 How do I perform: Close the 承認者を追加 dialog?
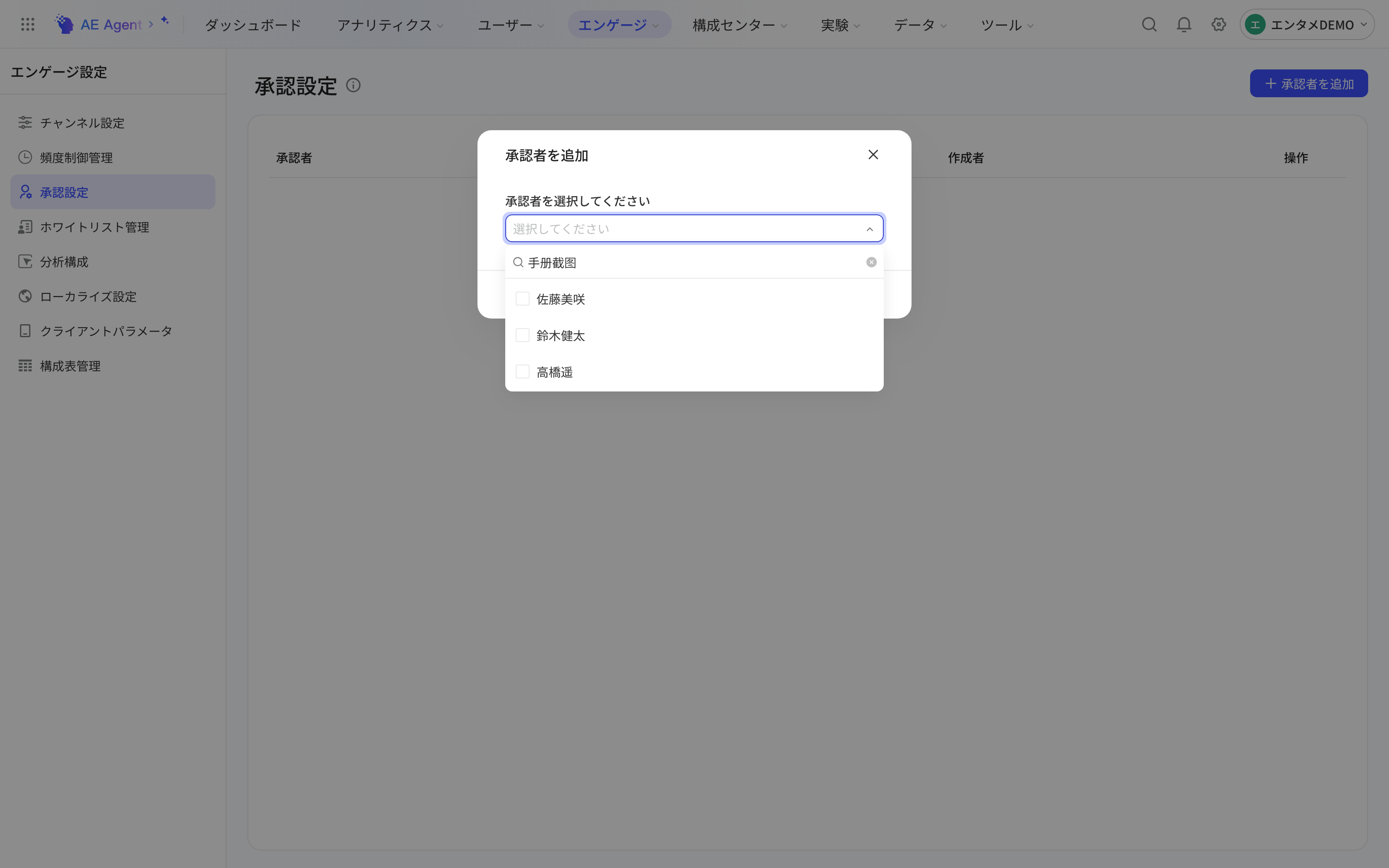pyautogui.click(x=873, y=155)
